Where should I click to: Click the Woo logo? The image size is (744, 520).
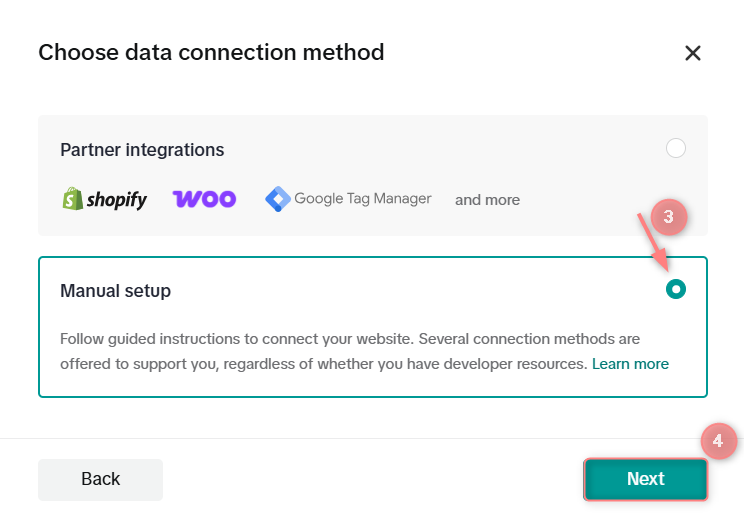[205, 199]
